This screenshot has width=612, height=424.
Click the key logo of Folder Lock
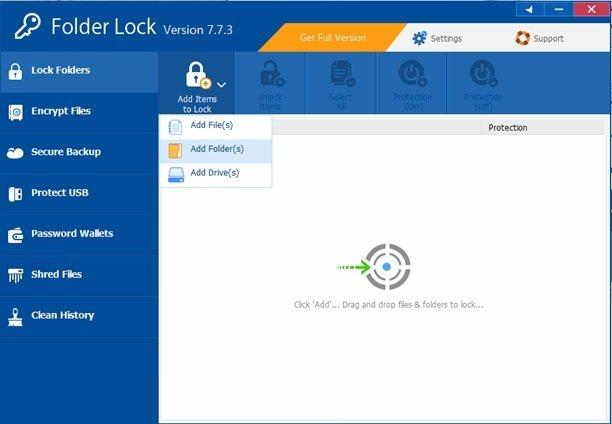pos(27,26)
